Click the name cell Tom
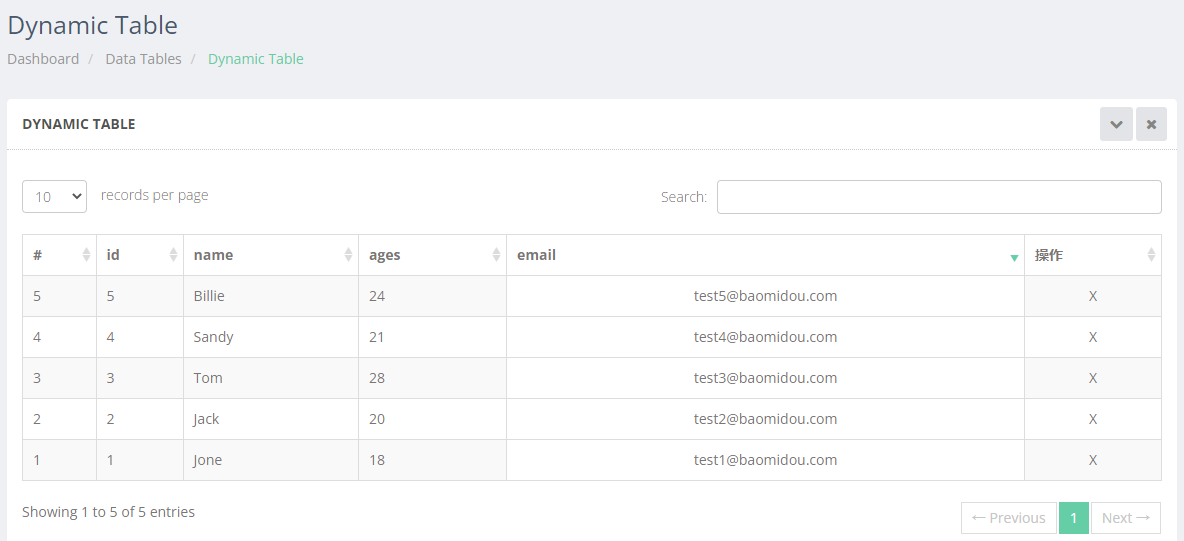1184x541 pixels. click(x=271, y=378)
